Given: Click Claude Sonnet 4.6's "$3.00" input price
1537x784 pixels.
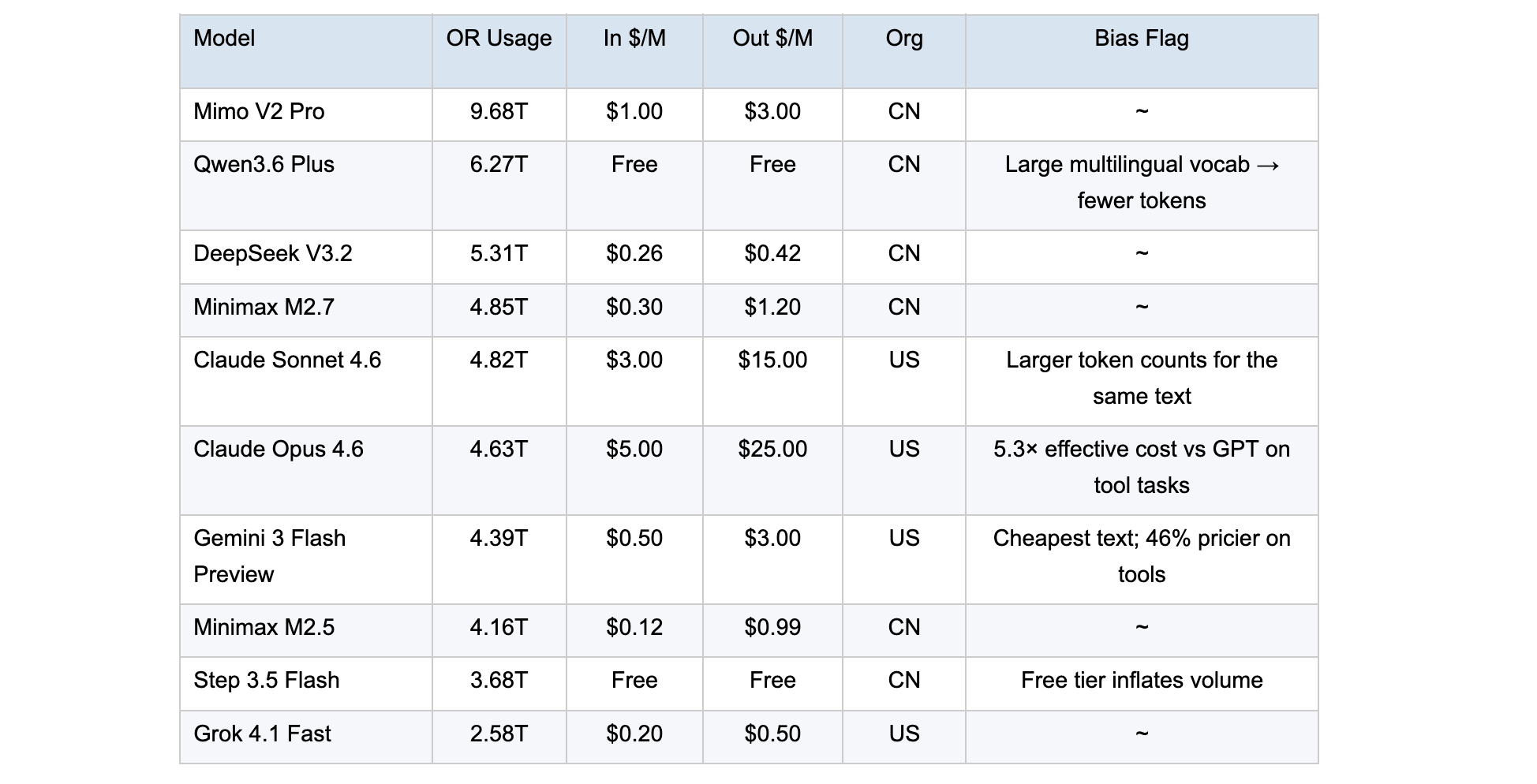Looking at the screenshot, I should [x=634, y=360].
